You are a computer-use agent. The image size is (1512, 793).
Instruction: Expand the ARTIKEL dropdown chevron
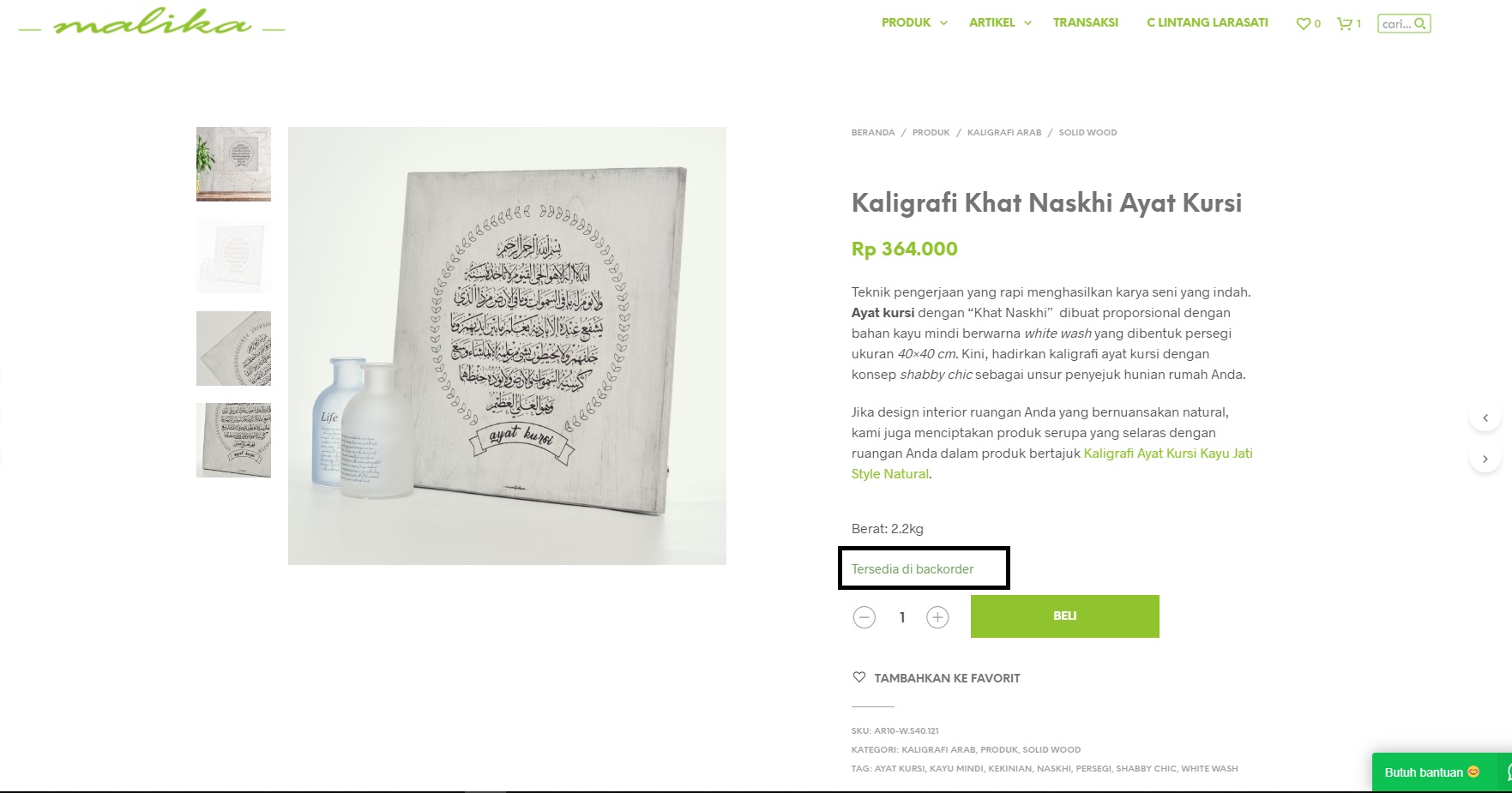click(x=1027, y=23)
